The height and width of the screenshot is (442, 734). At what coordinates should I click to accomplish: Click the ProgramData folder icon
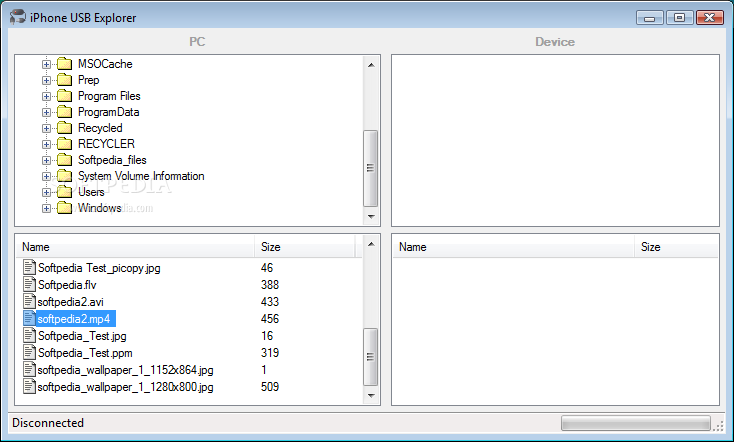click(x=65, y=112)
